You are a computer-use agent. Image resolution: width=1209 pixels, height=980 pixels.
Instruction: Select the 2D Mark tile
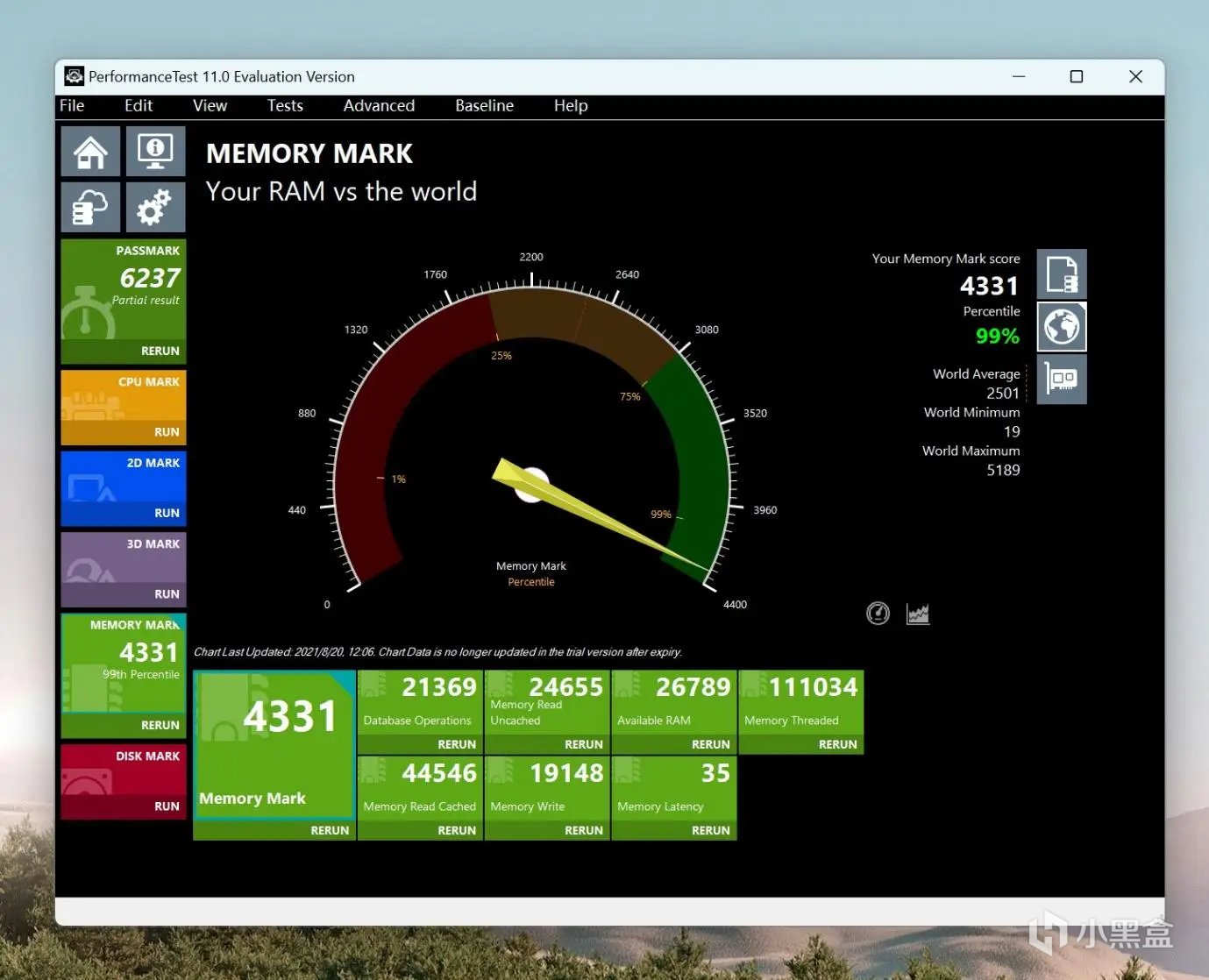(124, 476)
